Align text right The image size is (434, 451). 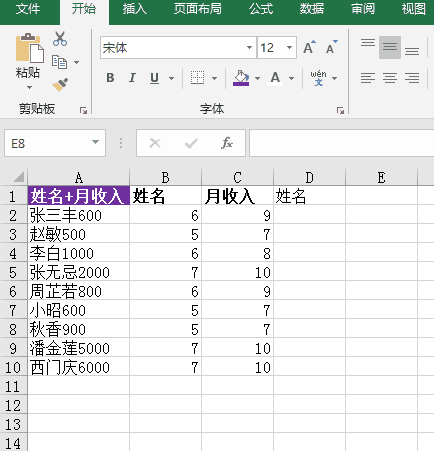tap(412, 78)
